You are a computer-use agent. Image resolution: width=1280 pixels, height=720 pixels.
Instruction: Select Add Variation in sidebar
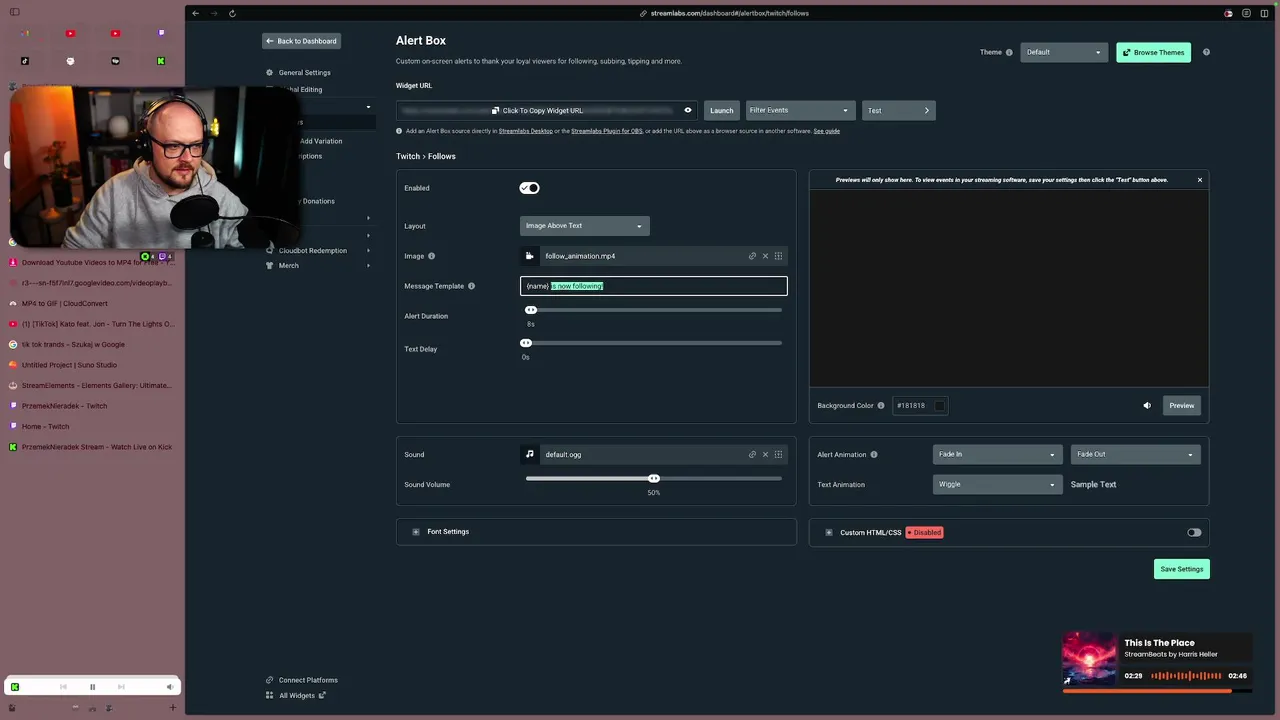coord(321,141)
